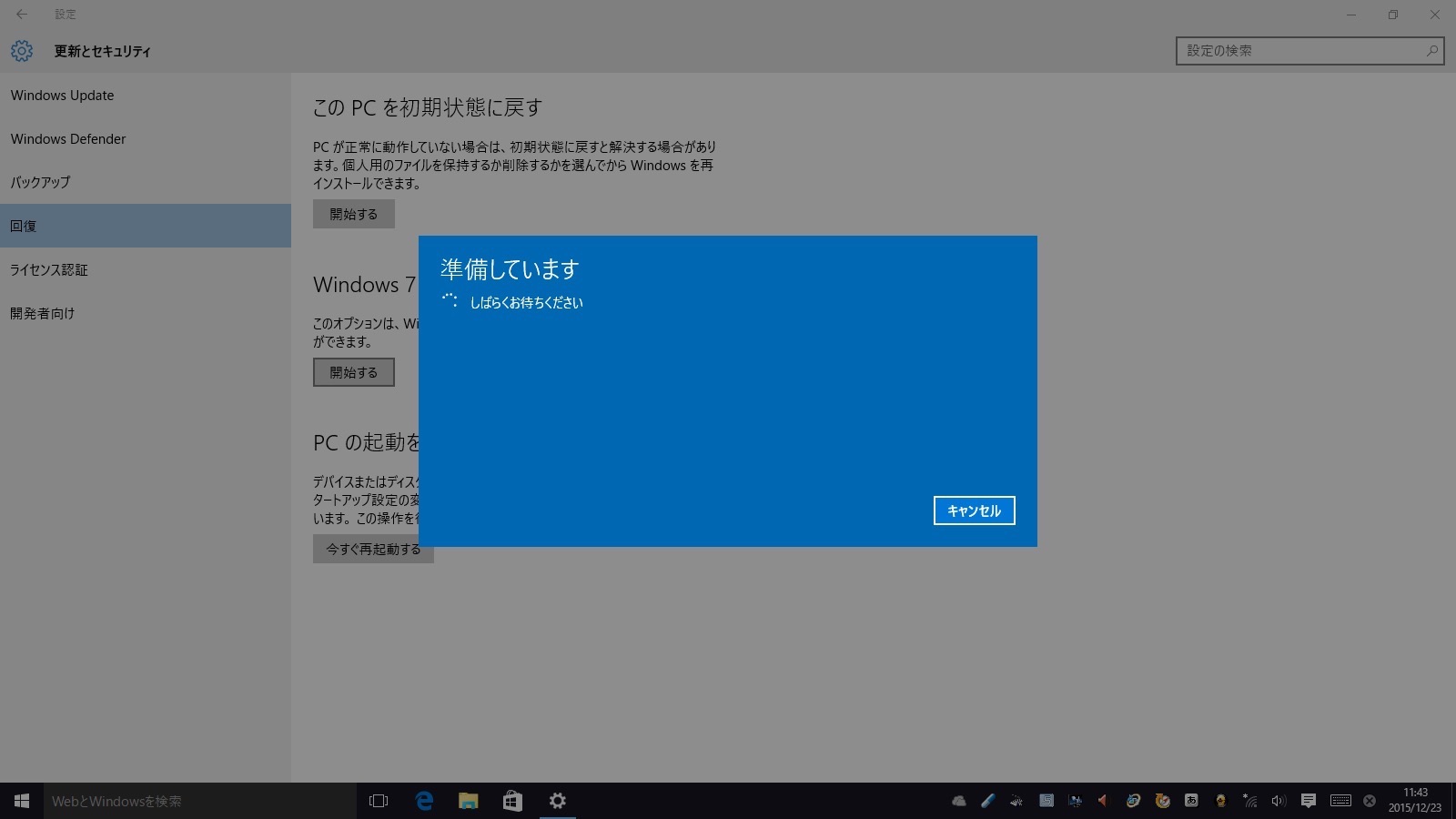Open File Explorer from the taskbar
This screenshot has width=1456, height=819.
(x=468, y=801)
